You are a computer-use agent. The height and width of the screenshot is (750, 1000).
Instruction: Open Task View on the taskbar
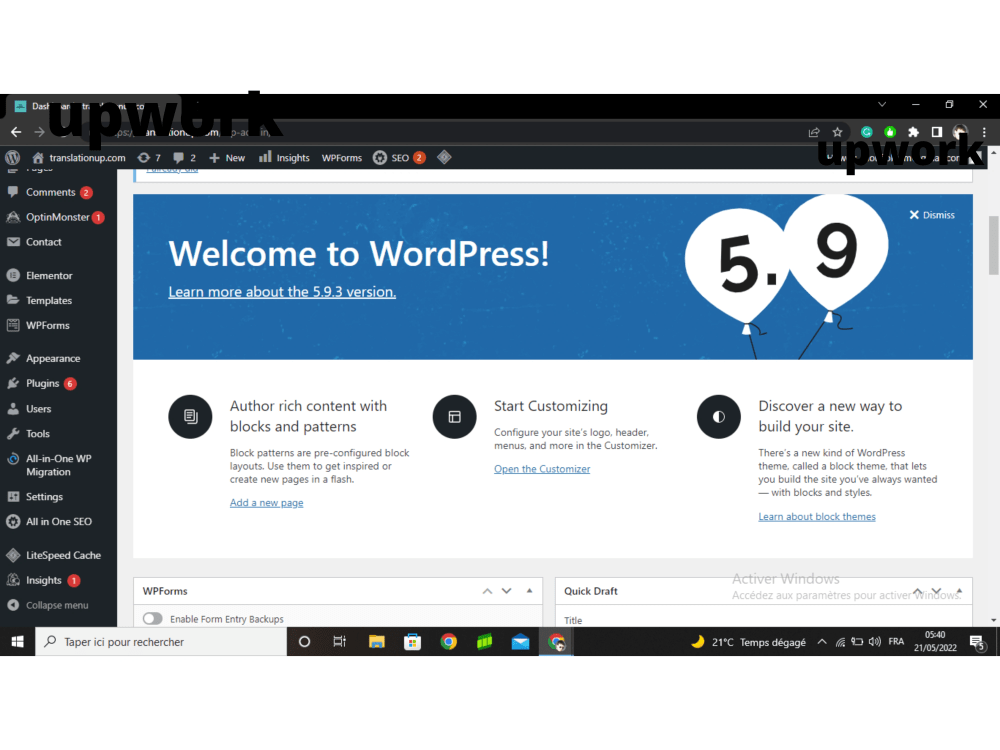[x=340, y=642]
